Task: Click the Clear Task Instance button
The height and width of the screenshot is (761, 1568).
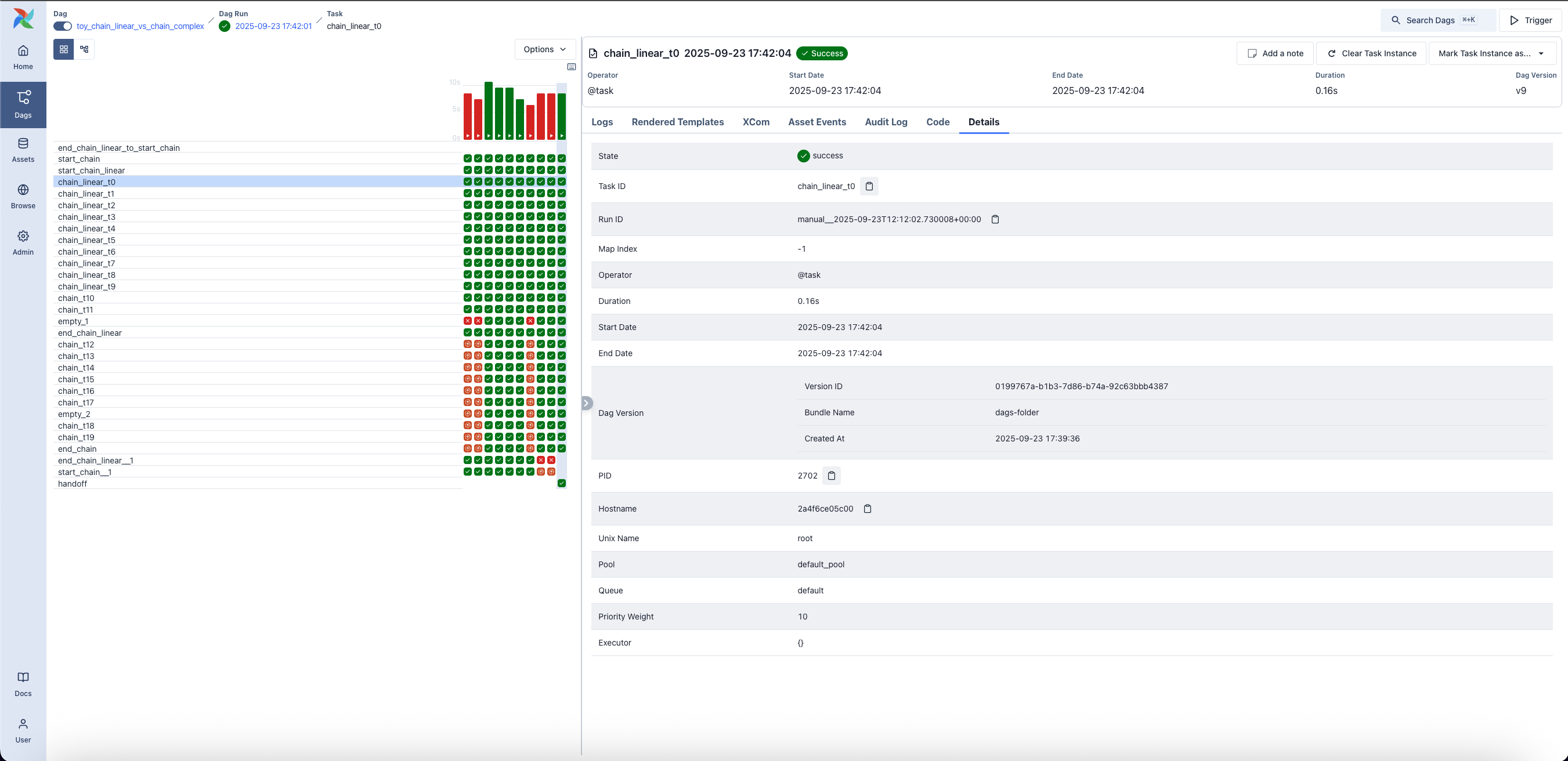Action: pos(1371,53)
